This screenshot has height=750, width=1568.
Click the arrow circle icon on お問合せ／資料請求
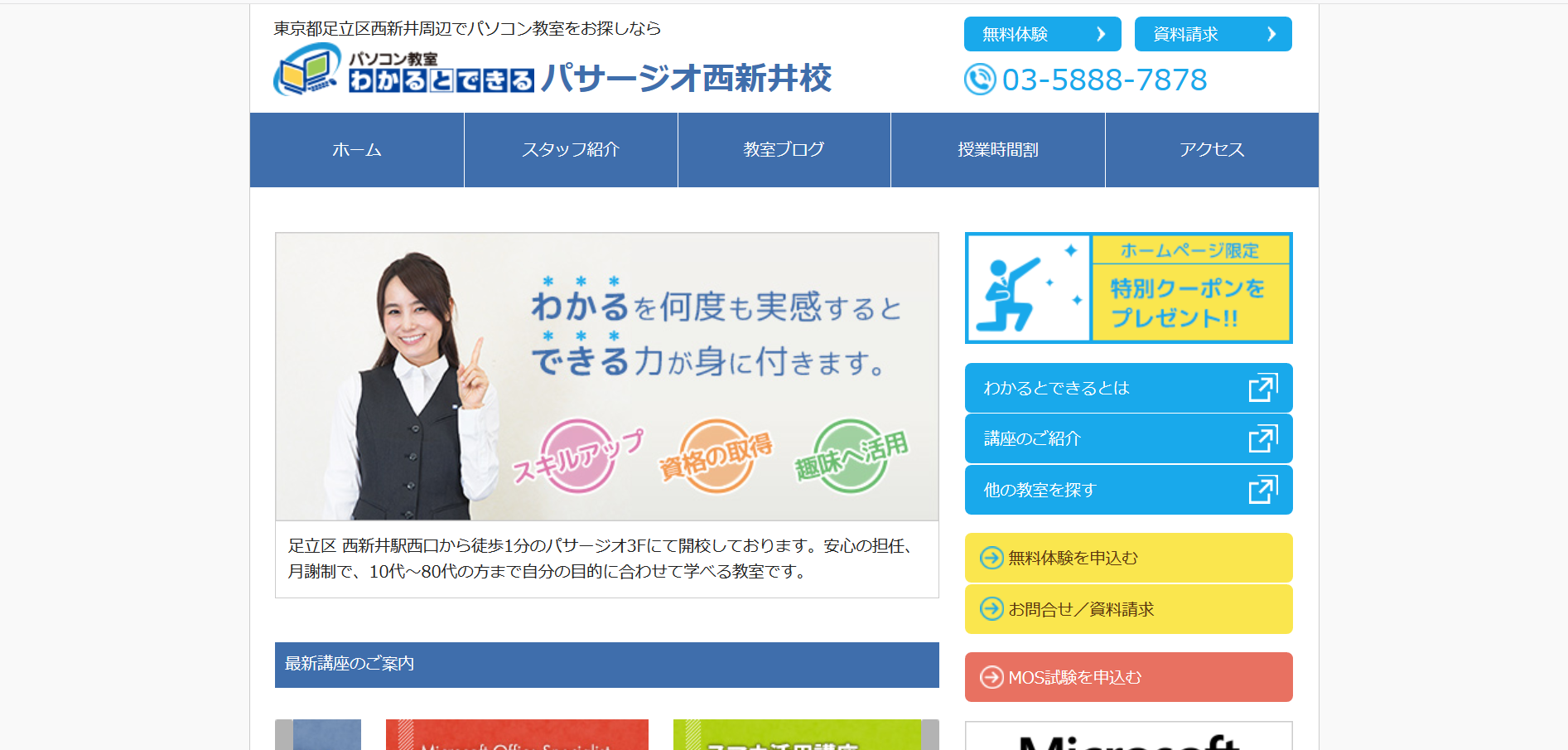(x=991, y=609)
